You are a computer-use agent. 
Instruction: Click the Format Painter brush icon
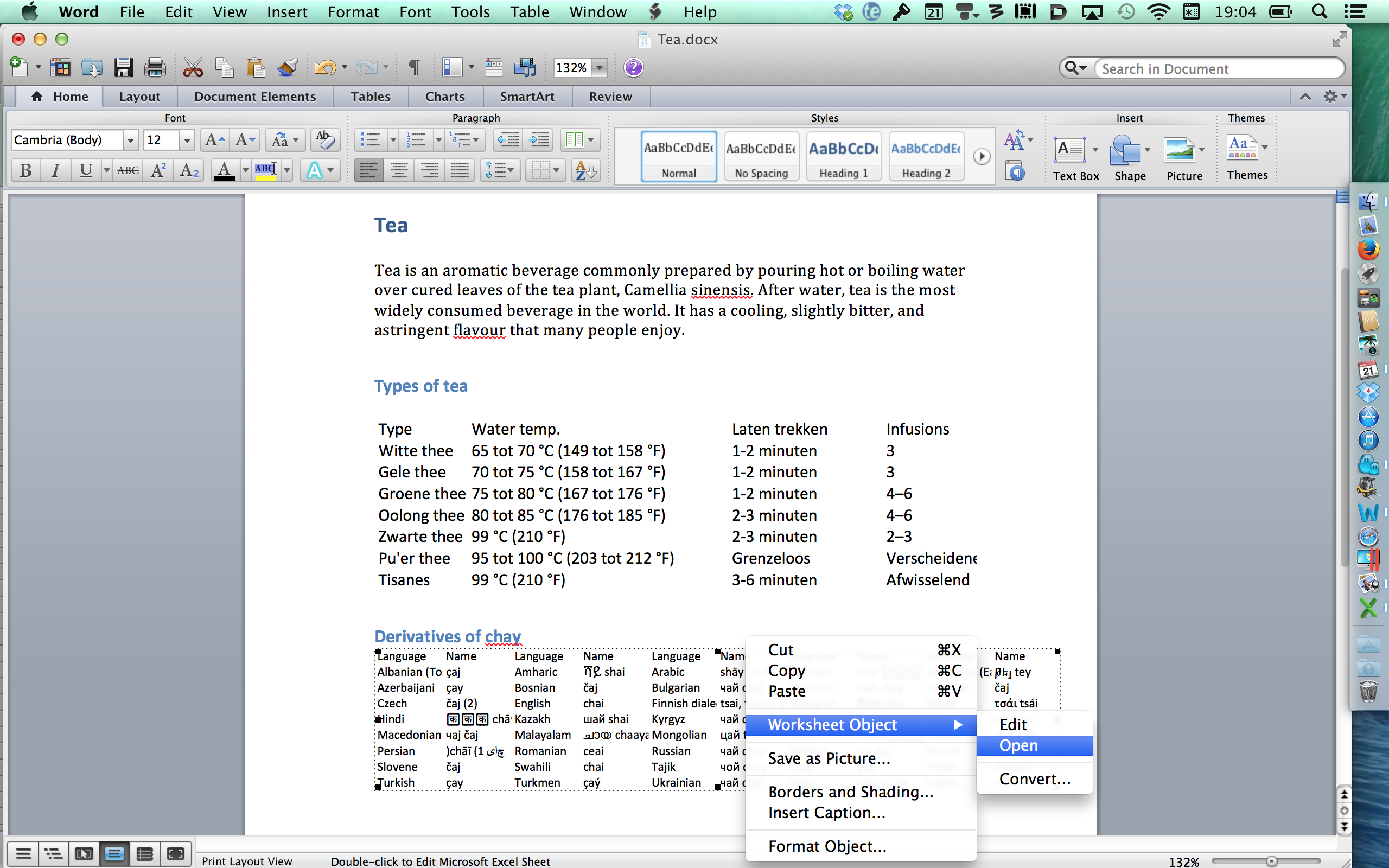coord(288,68)
